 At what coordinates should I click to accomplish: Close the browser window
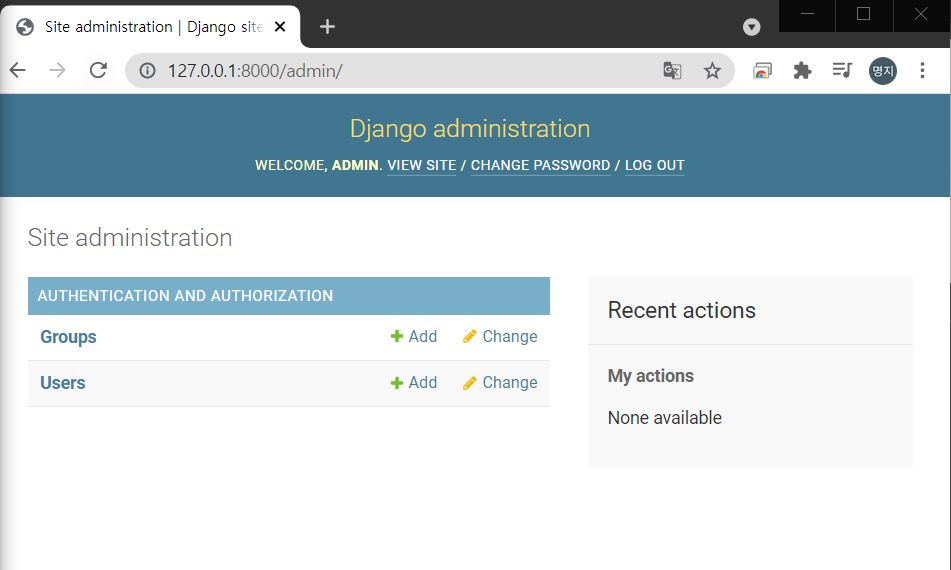[x=921, y=14]
